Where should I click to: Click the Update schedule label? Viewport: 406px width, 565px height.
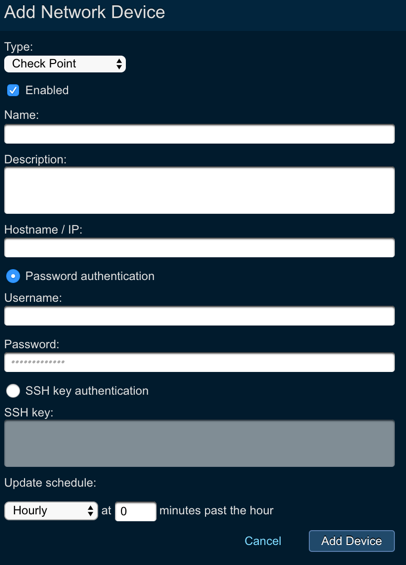coord(50,483)
